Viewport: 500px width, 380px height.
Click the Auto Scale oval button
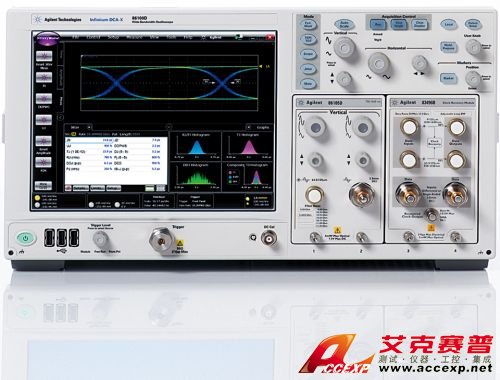[x=344, y=24]
